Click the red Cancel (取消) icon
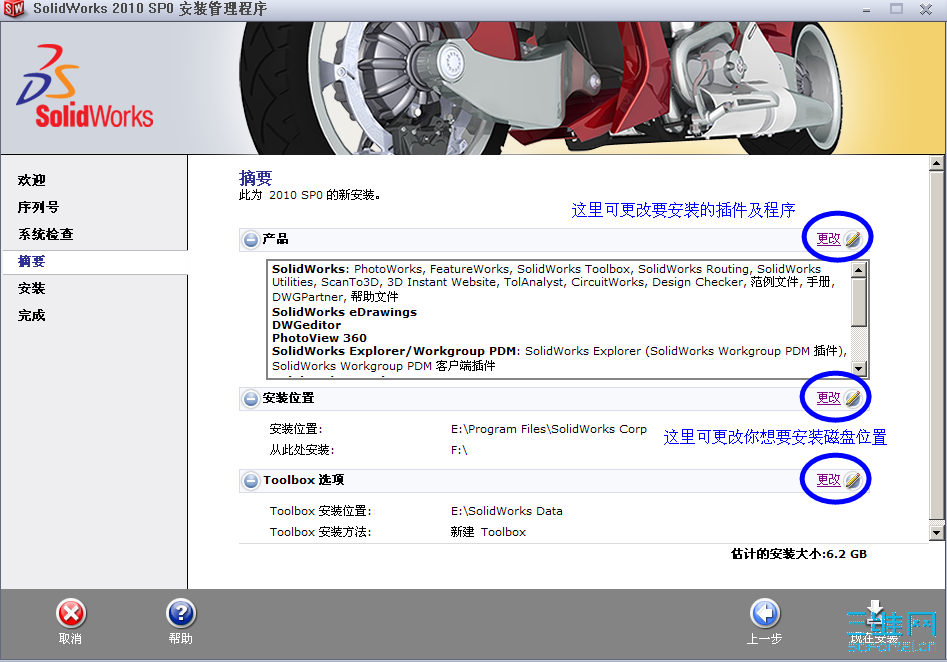947x662 pixels. [x=71, y=614]
